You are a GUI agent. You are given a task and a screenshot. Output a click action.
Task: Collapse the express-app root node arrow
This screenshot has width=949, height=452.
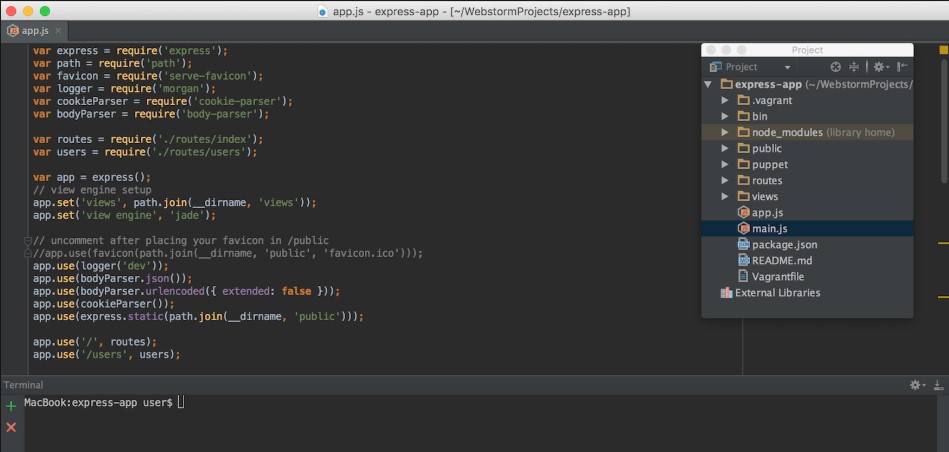coord(708,85)
